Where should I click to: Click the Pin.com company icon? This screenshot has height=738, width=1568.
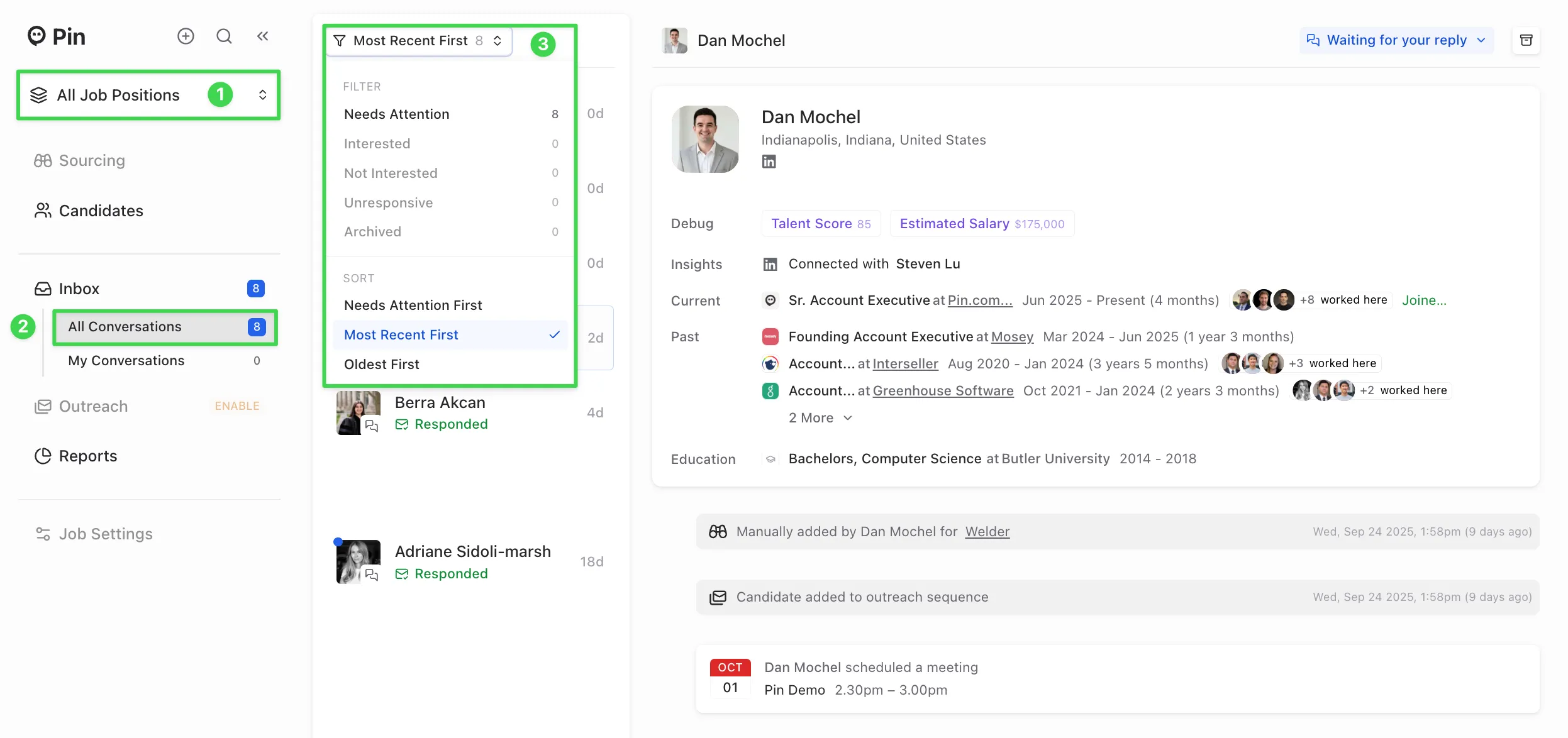click(x=770, y=300)
